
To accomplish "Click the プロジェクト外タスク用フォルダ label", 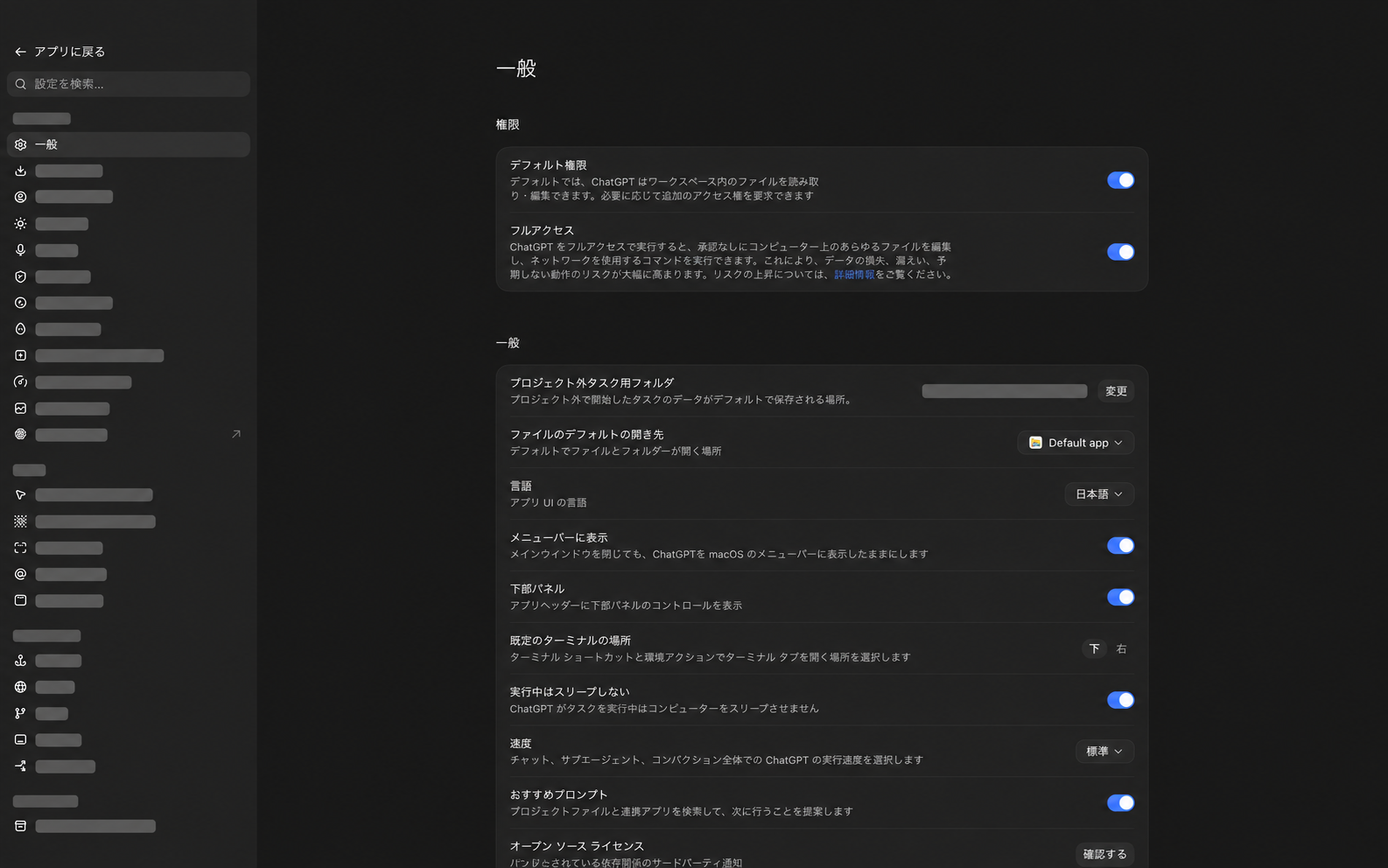I will point(592,383).
